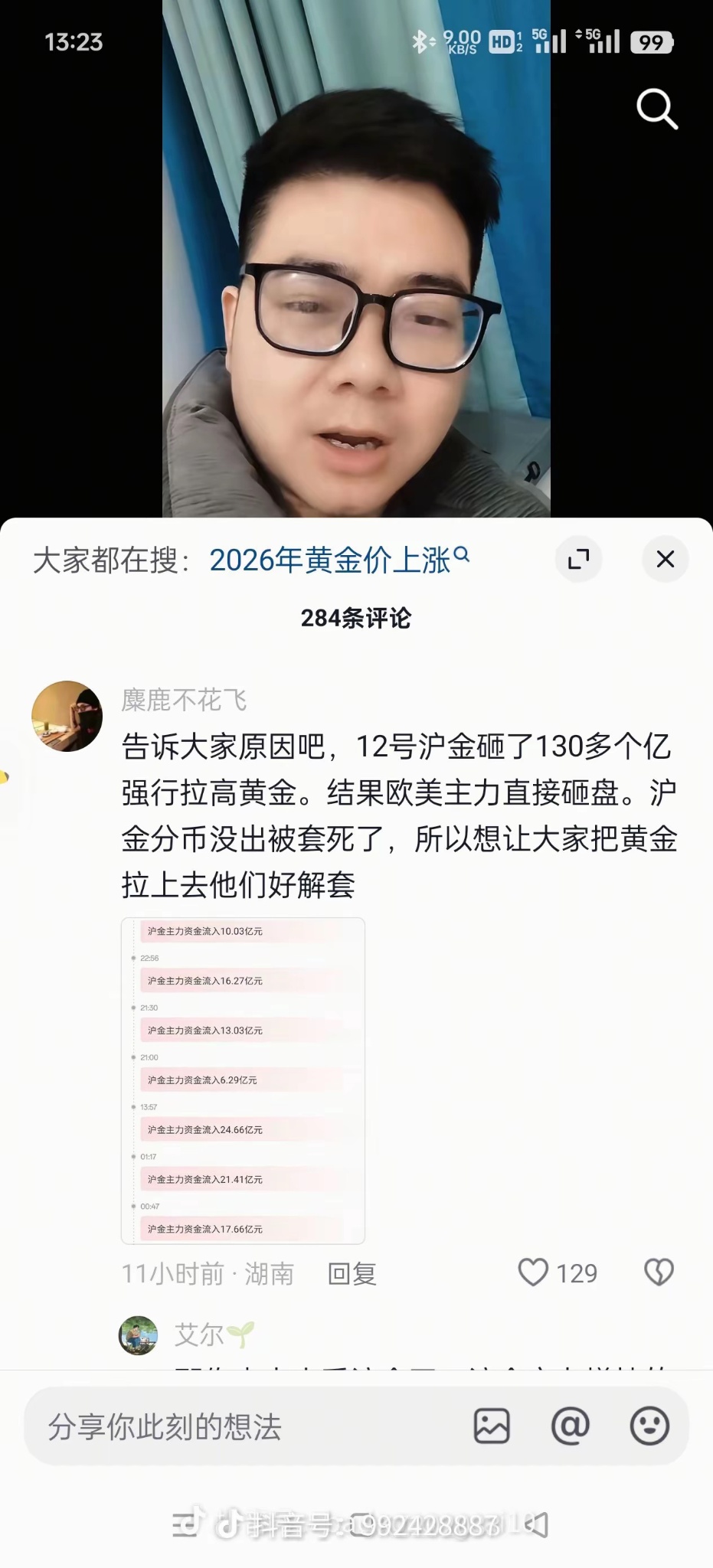
Task: Tap the battery indicator in status bar
Action: pos(652,42)
